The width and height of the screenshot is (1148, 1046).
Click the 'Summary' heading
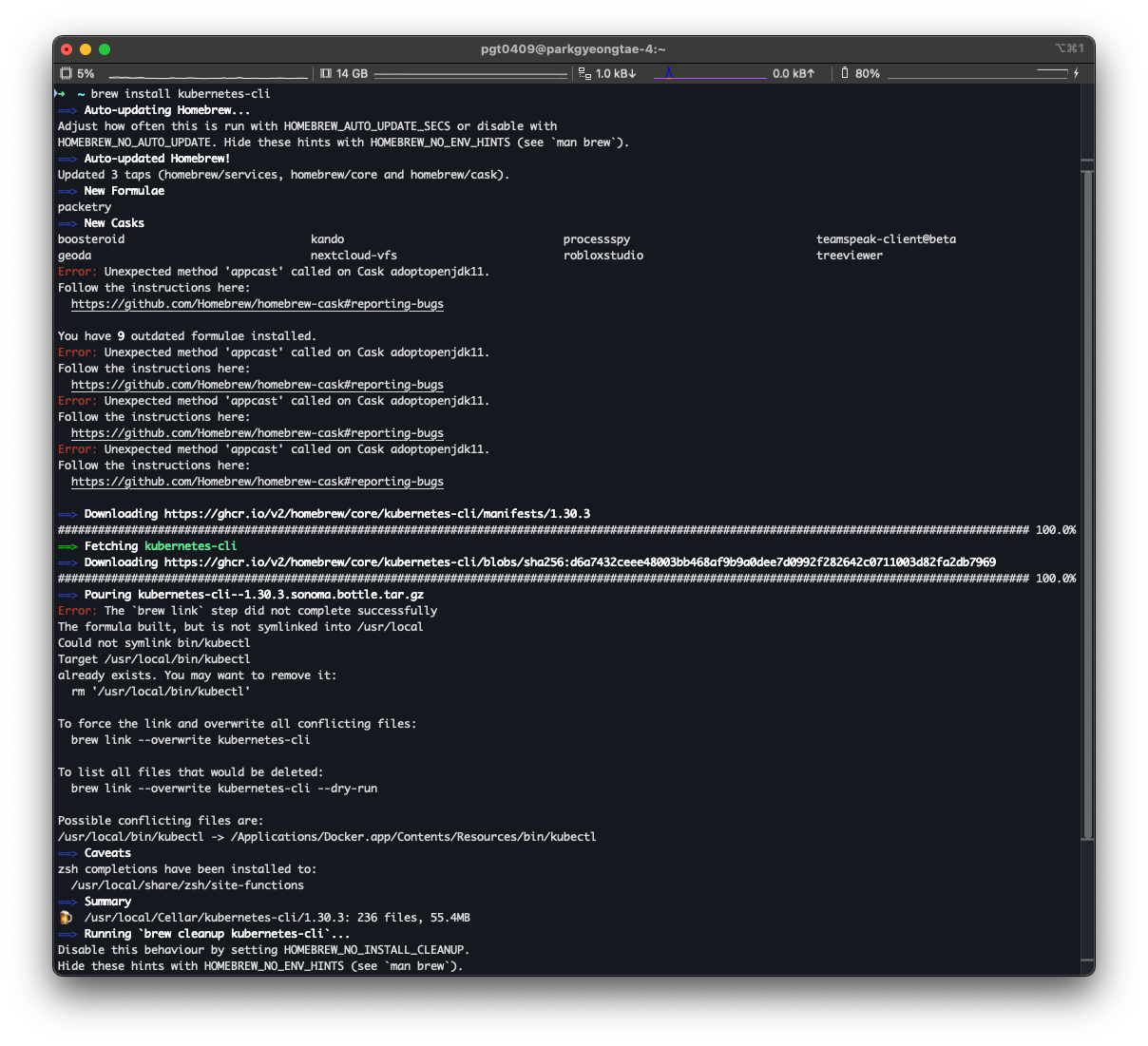tap(107, 902)
